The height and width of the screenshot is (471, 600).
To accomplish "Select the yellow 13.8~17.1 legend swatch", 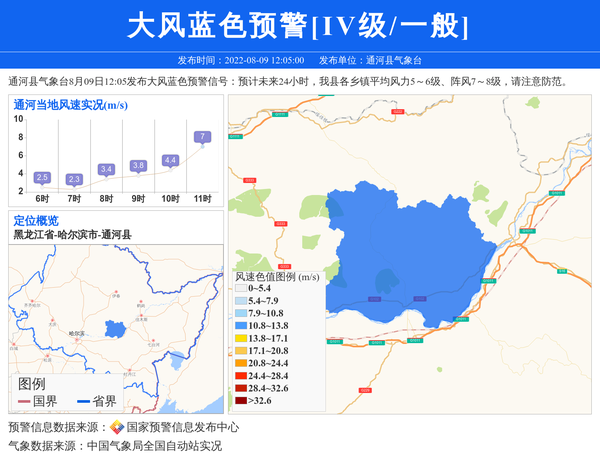I will tap(240, 339).
